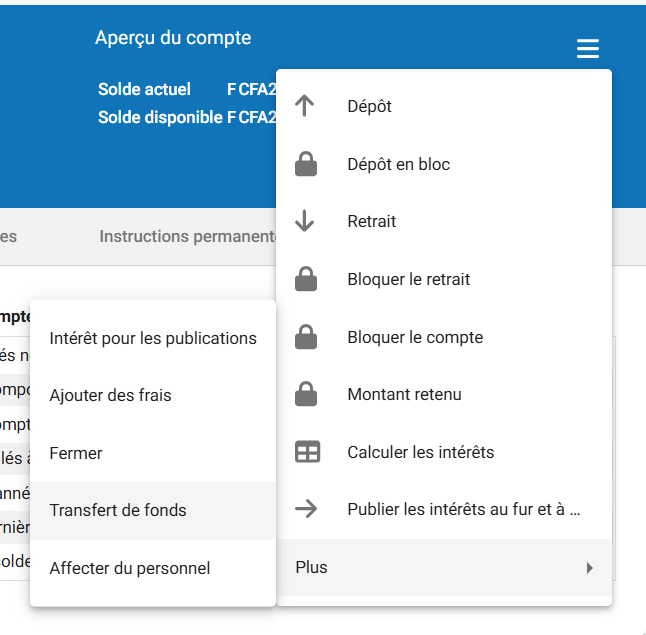The width and height of the screenshot is (646, 635).
Task: Click the lock icon beside Bloquer le compte
Action: 306,337
